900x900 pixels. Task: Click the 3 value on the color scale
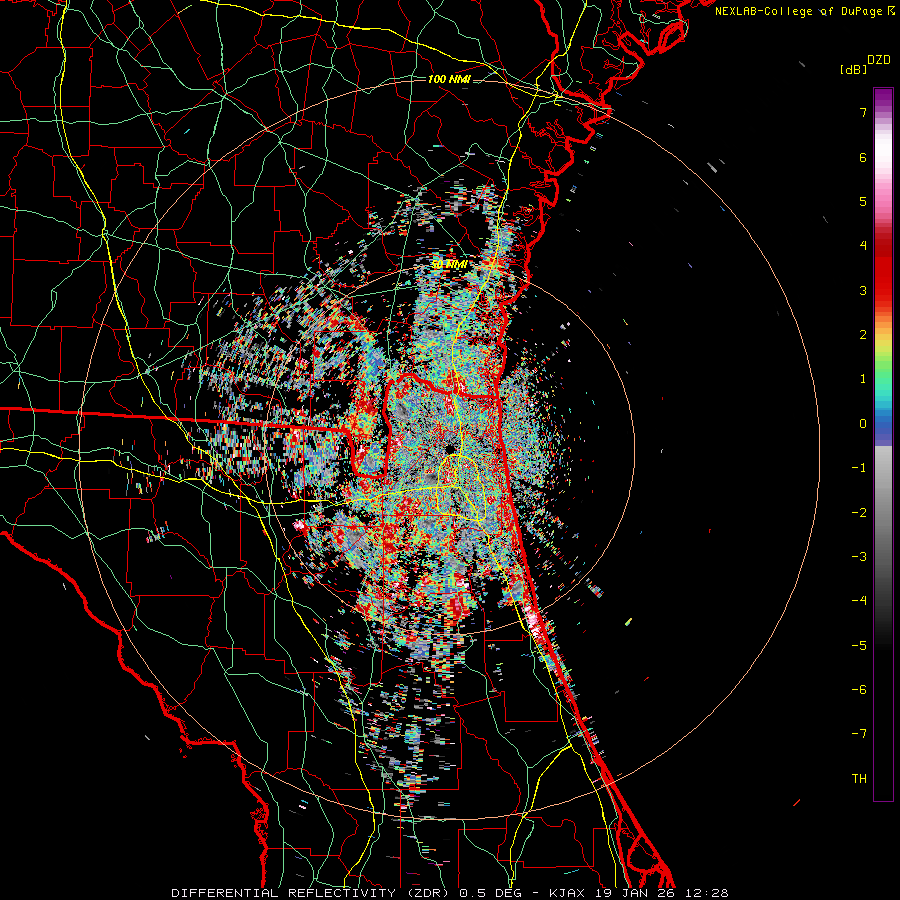[863, 290]
